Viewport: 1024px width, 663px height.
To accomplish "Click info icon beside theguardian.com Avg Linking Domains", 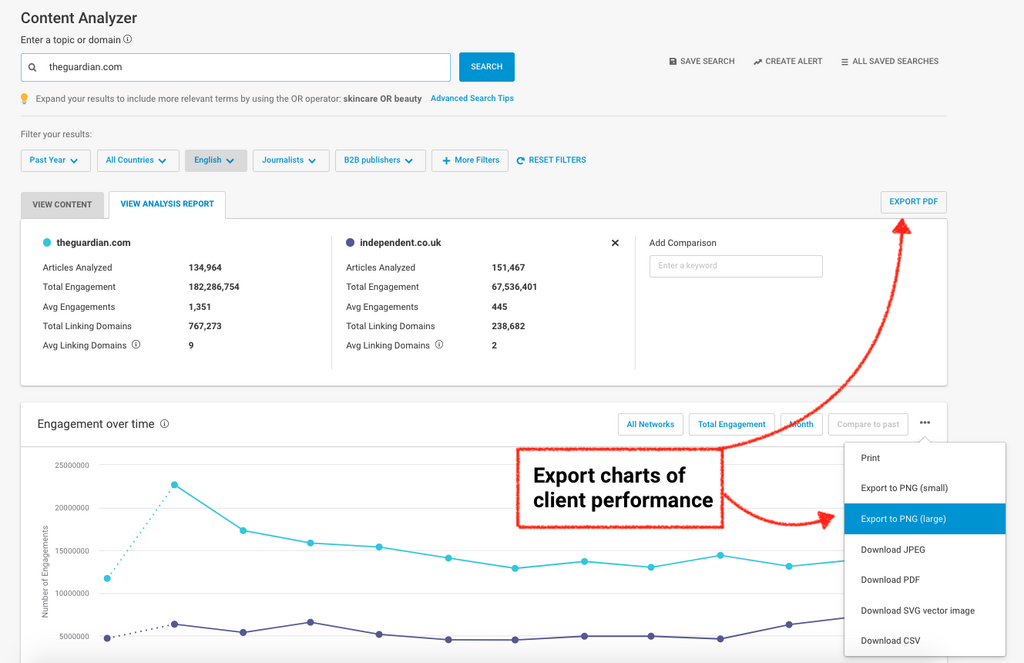I will (136, 345).
